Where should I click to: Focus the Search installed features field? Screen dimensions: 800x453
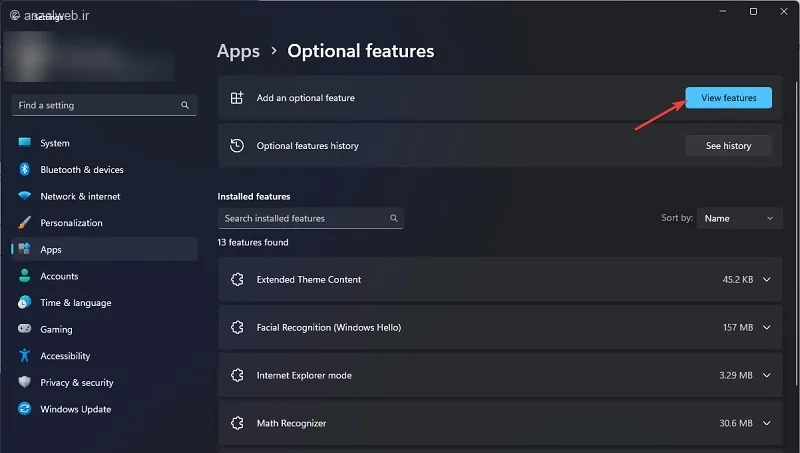[310, 218]
